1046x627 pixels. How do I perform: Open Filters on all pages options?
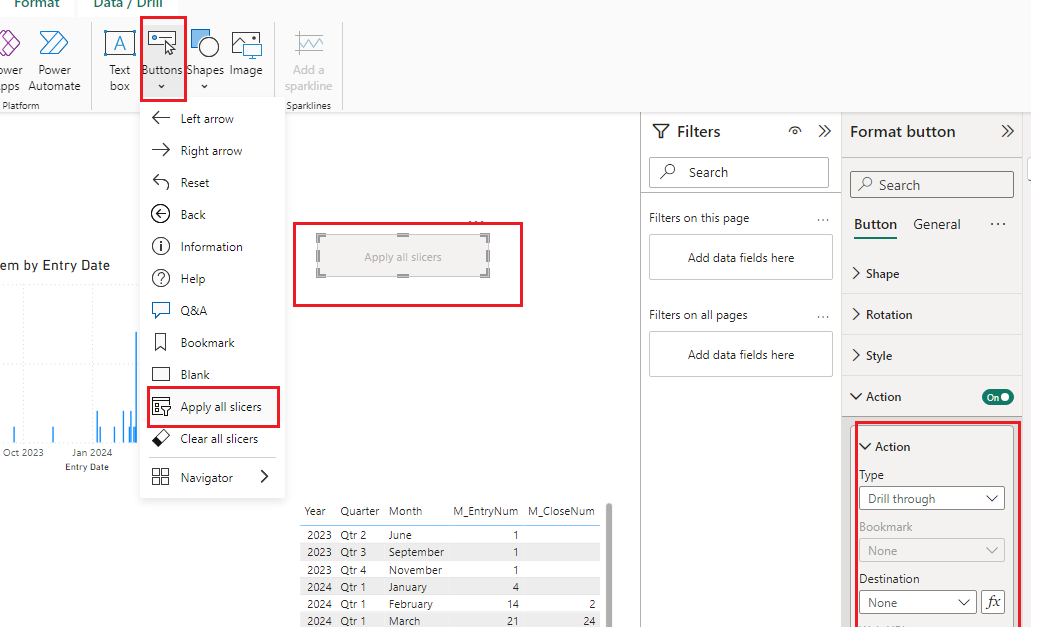point(823,317)
